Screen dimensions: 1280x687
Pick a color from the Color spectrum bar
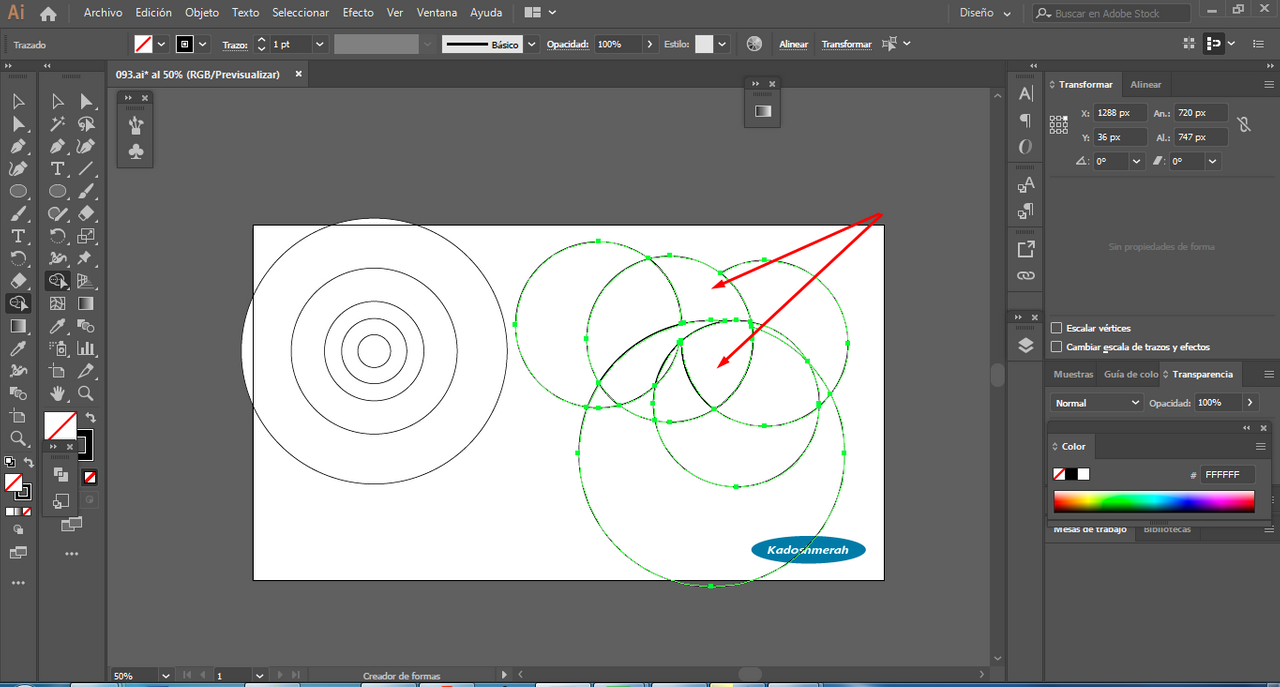tap(1153, 502)
